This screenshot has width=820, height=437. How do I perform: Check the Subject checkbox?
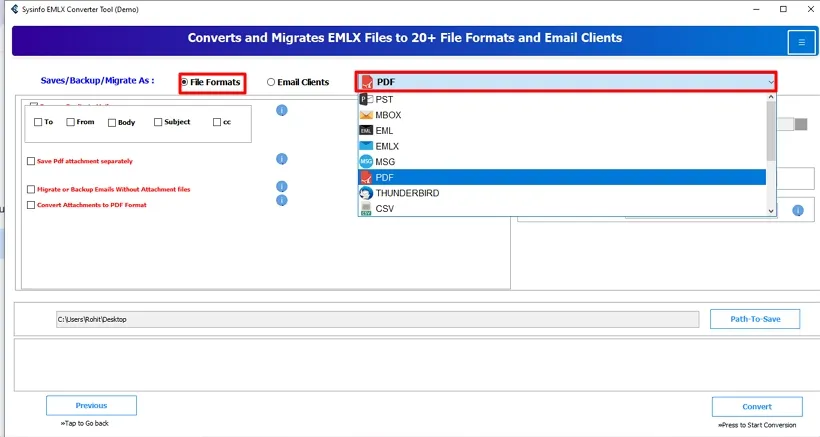pyautogui.click(x=158, y=122)
